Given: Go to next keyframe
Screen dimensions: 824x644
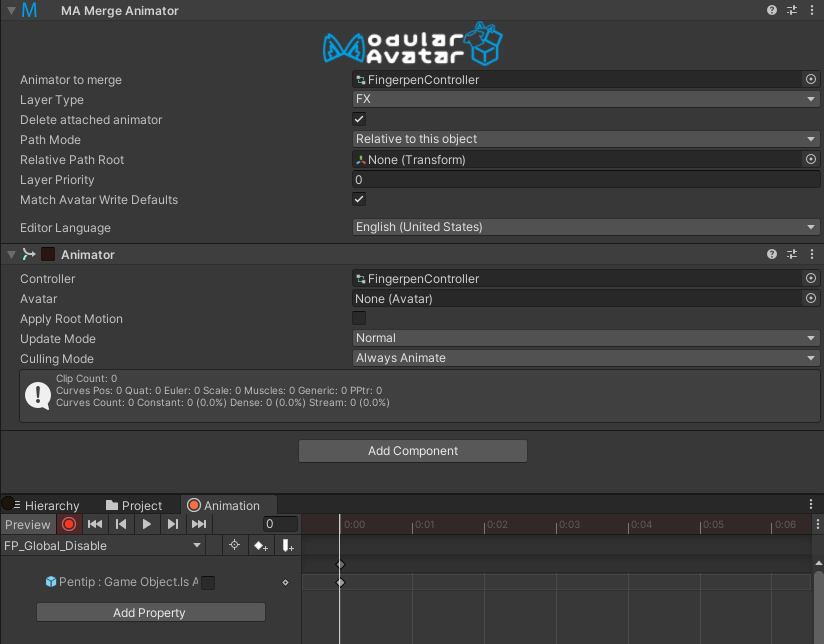Looking at the screenshot, I should tap(172, 524).
